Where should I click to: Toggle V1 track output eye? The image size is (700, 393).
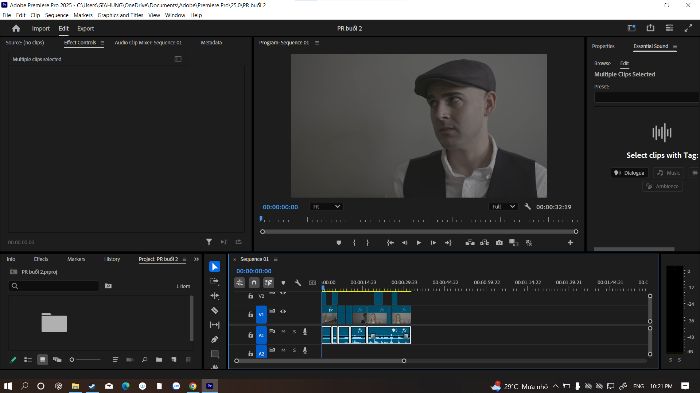283,312
